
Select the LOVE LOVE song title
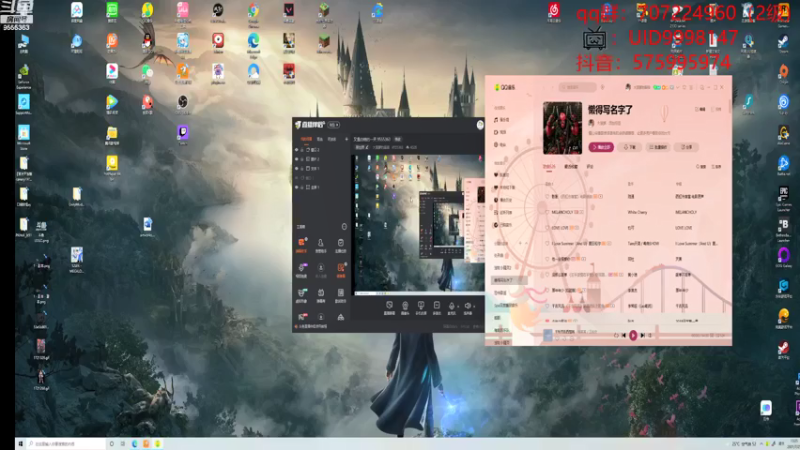(x=560, y=228)
